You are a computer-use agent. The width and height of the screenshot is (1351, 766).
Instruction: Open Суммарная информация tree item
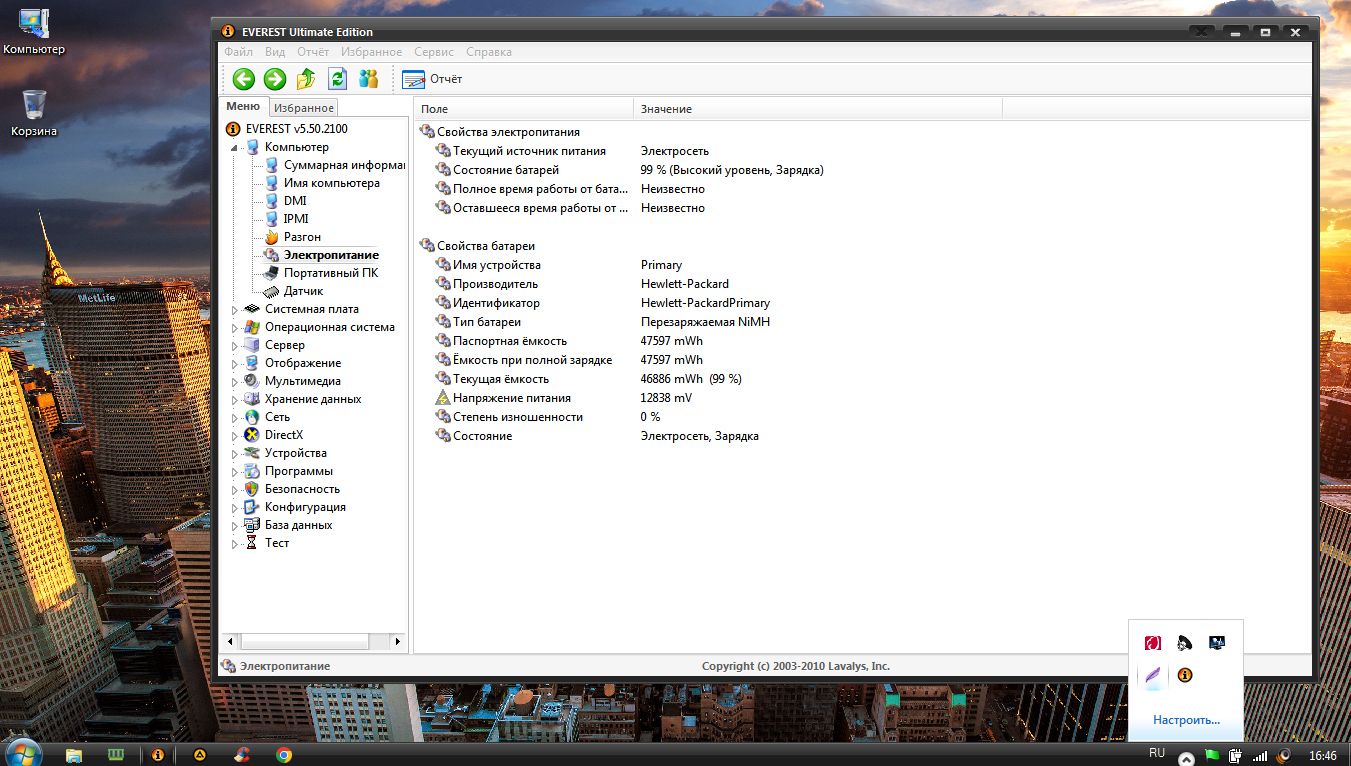pyautogui.click(x=344, y=165)
